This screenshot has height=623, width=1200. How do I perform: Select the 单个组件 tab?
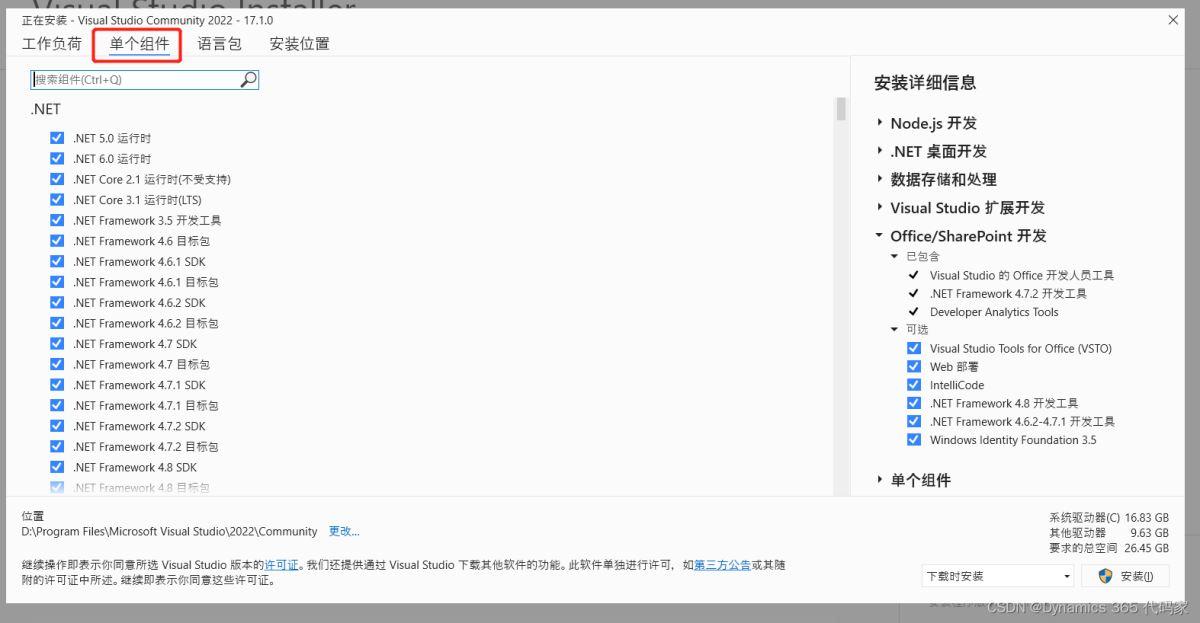coord(139,44)
